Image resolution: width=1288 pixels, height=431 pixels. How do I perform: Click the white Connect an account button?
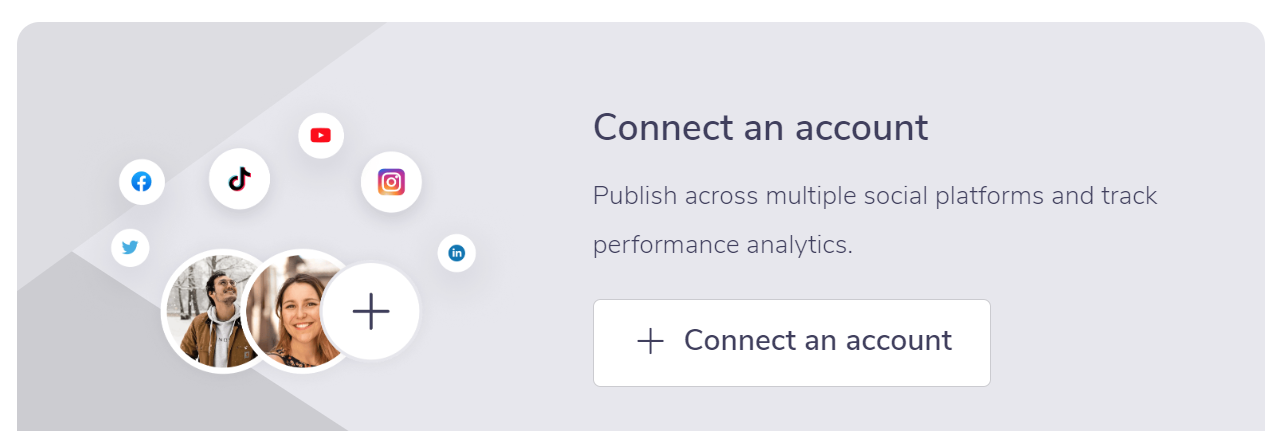tap(792, 342)
